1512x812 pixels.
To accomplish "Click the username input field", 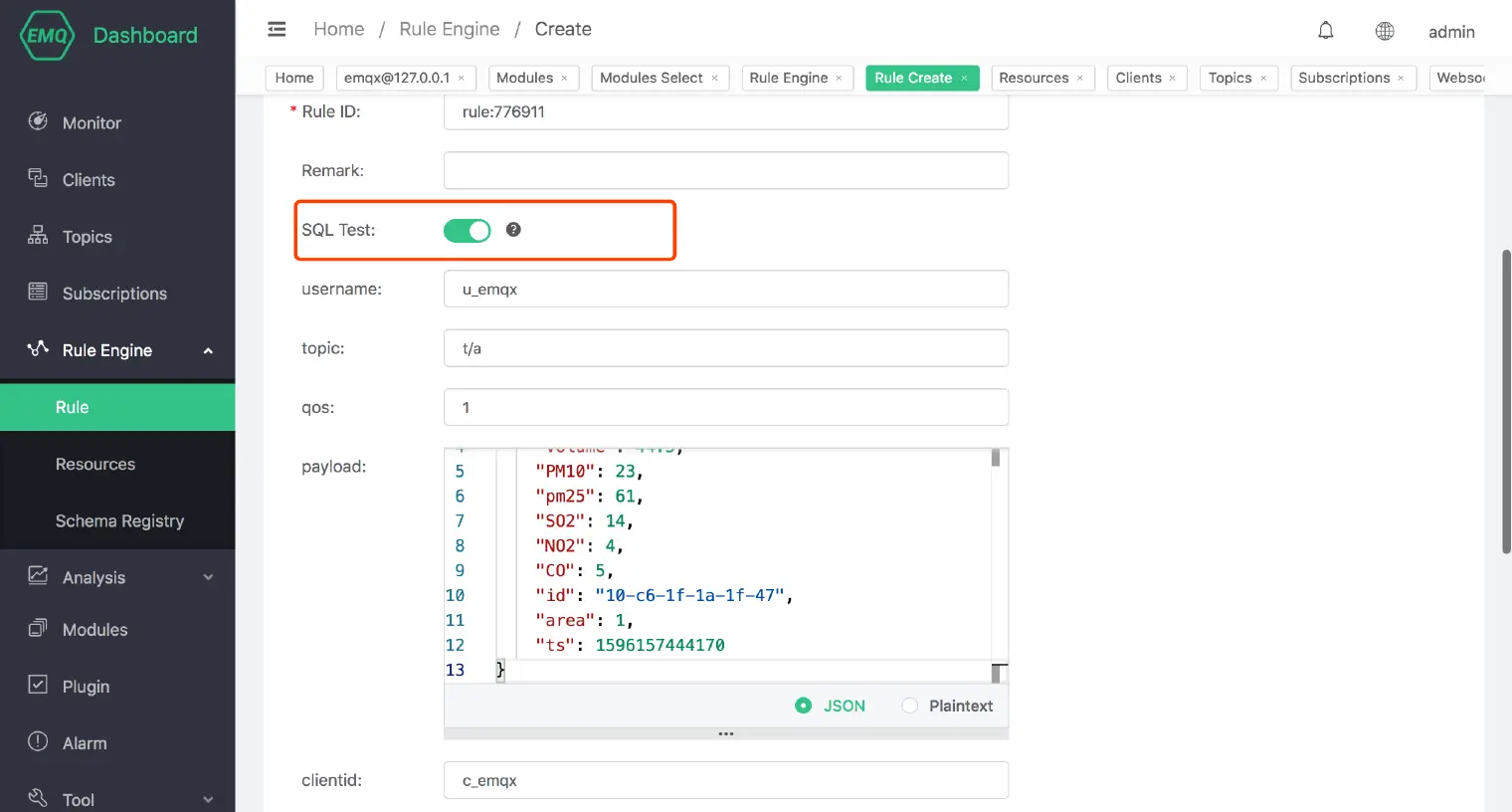I will point(726,289).
